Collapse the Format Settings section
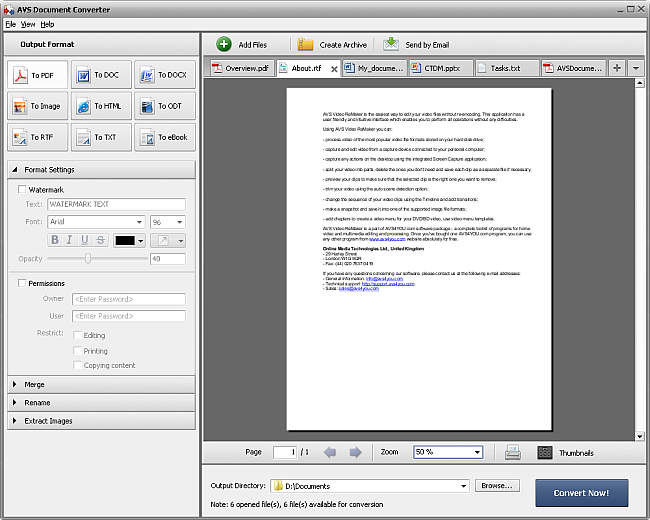This screenshot has height=520, width=650. tap(102, 170)
